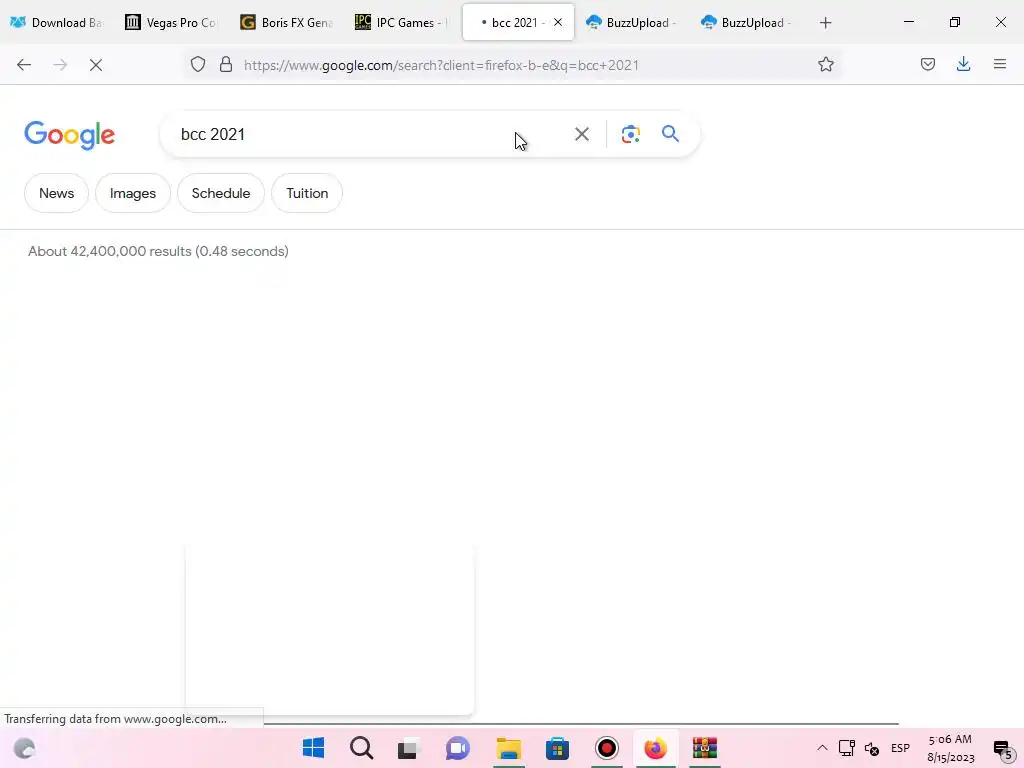Screen dimensions: 1024x768
Task: Open the notification center
Action: pyautogui.click(x=1002, y=749)
